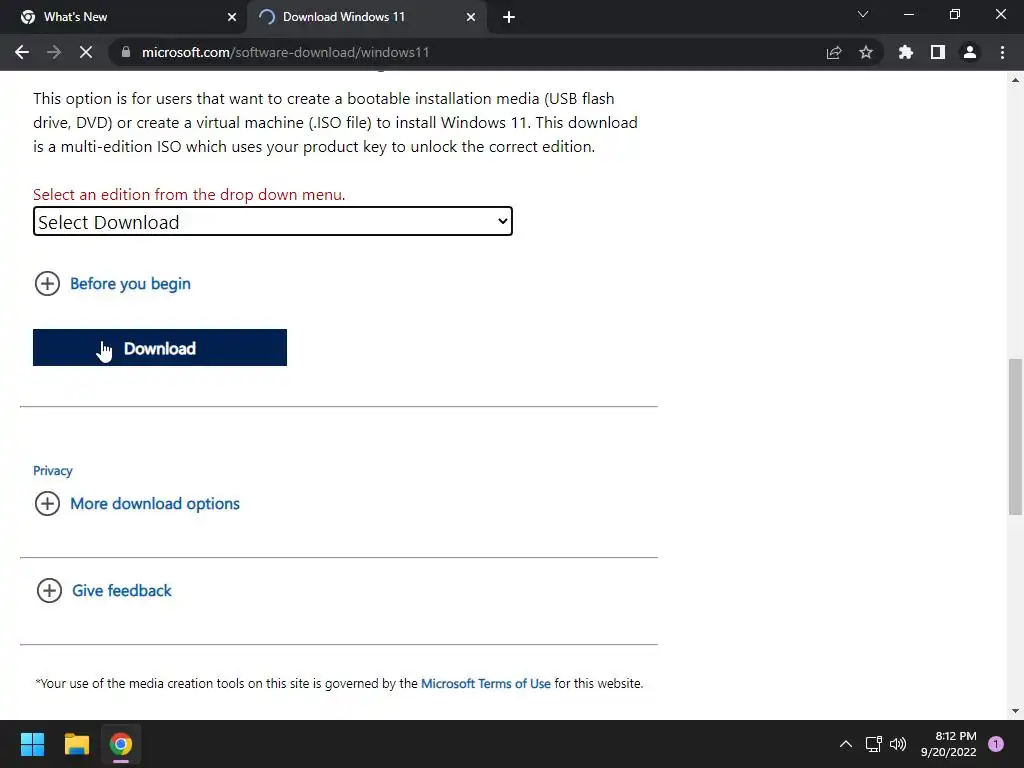
Task: Bookmark this page with the star icon
Action: tap(866, 52)
